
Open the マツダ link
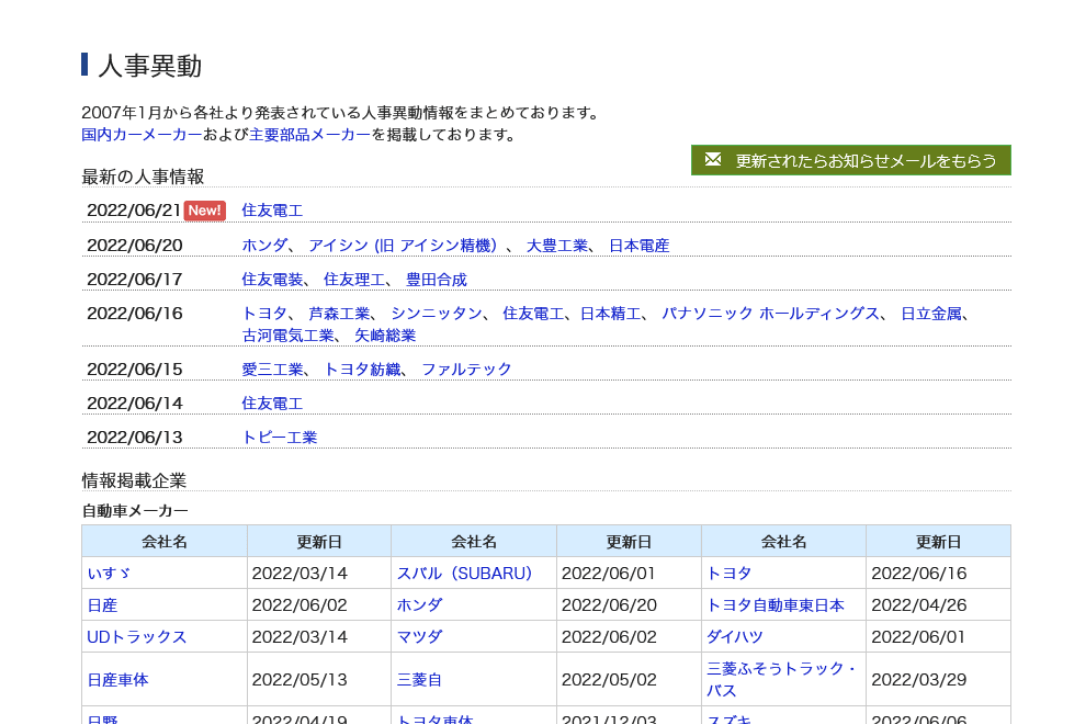click(x=419, y=637)
